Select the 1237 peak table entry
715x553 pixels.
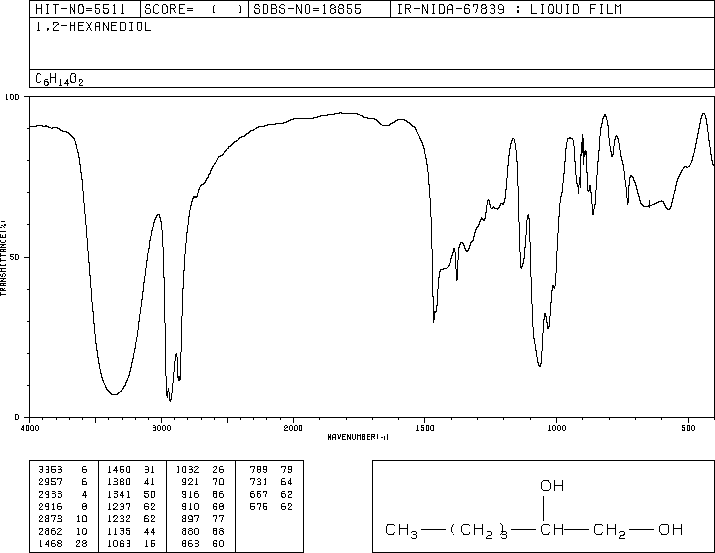coord(131,506)
